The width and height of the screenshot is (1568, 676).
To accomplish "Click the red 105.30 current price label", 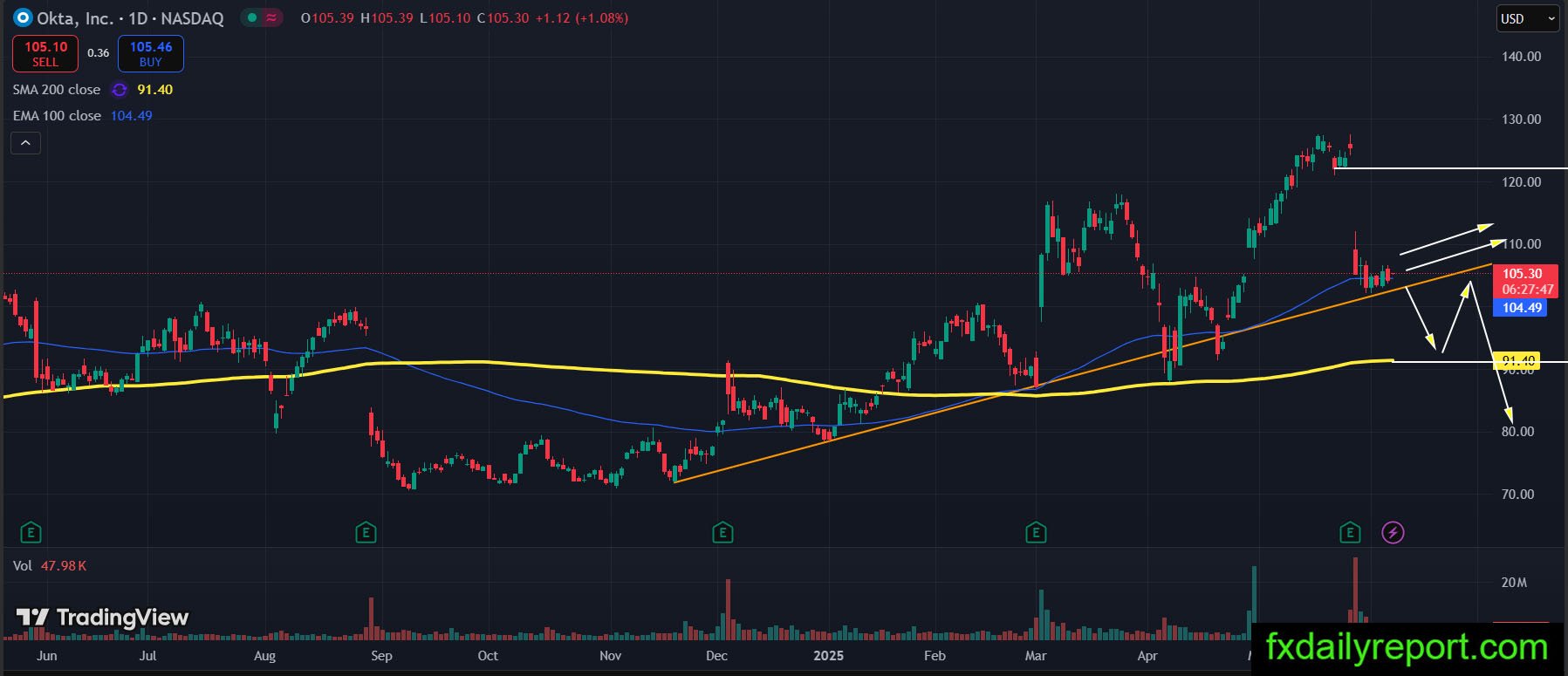I will coord(1522,274).
